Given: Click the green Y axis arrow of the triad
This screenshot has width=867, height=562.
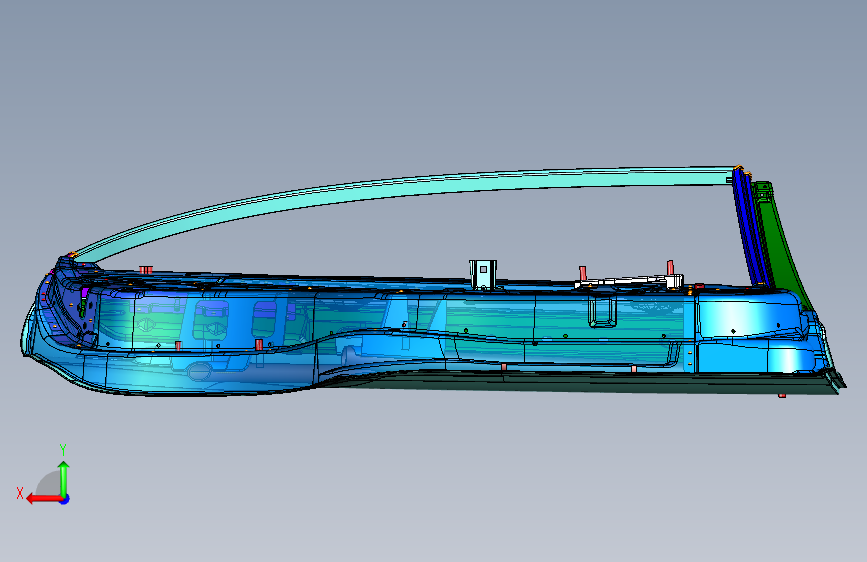Looking at the screenshot, I should coord(64,478).
